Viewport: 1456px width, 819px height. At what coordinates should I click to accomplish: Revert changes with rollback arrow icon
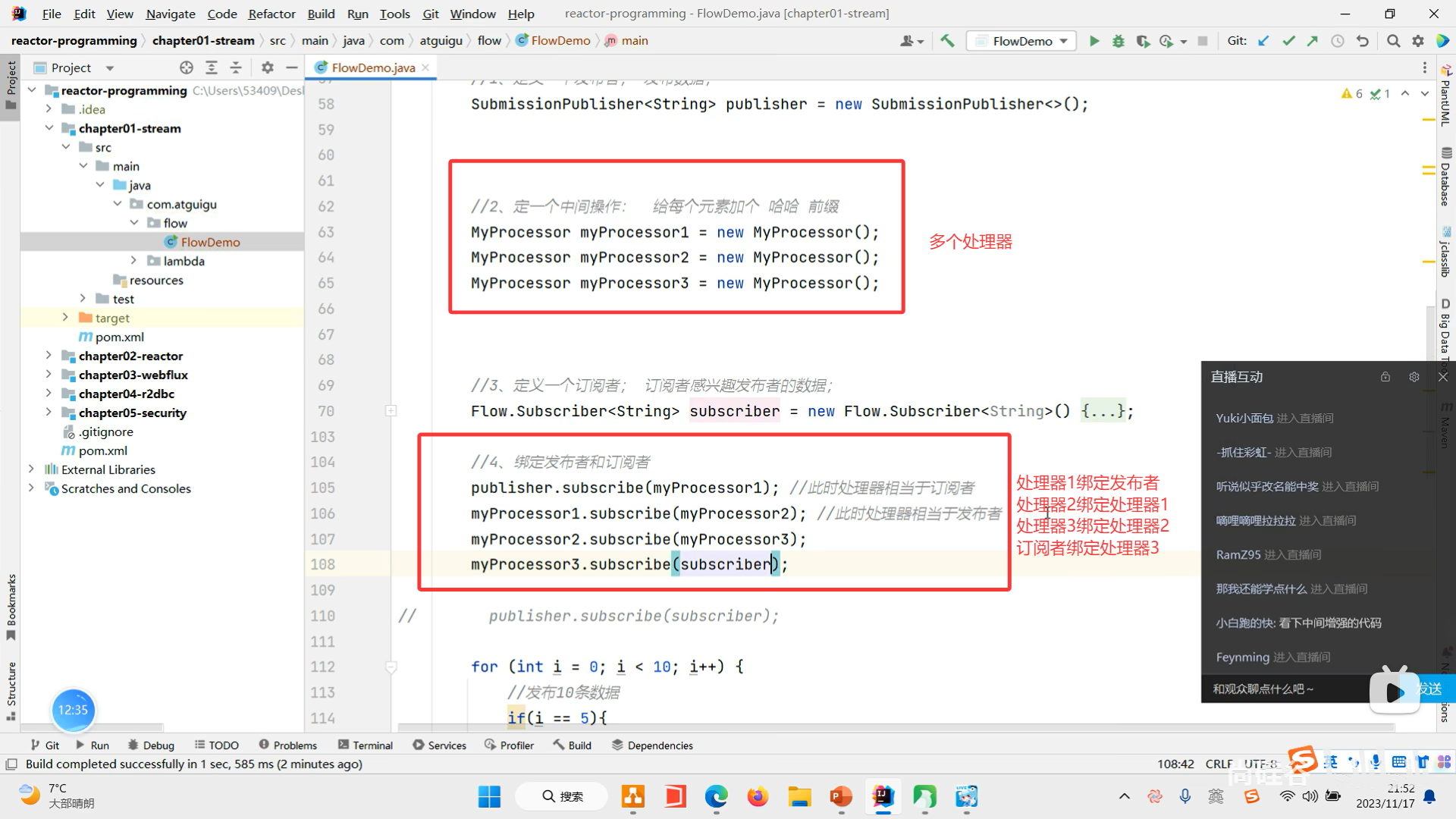pos(1363,41)
